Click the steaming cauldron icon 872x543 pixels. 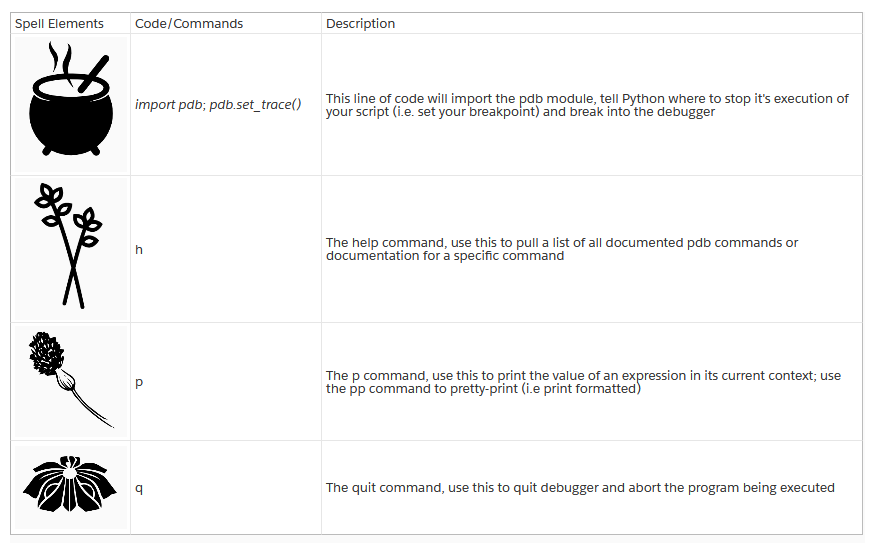coord(71,98)
